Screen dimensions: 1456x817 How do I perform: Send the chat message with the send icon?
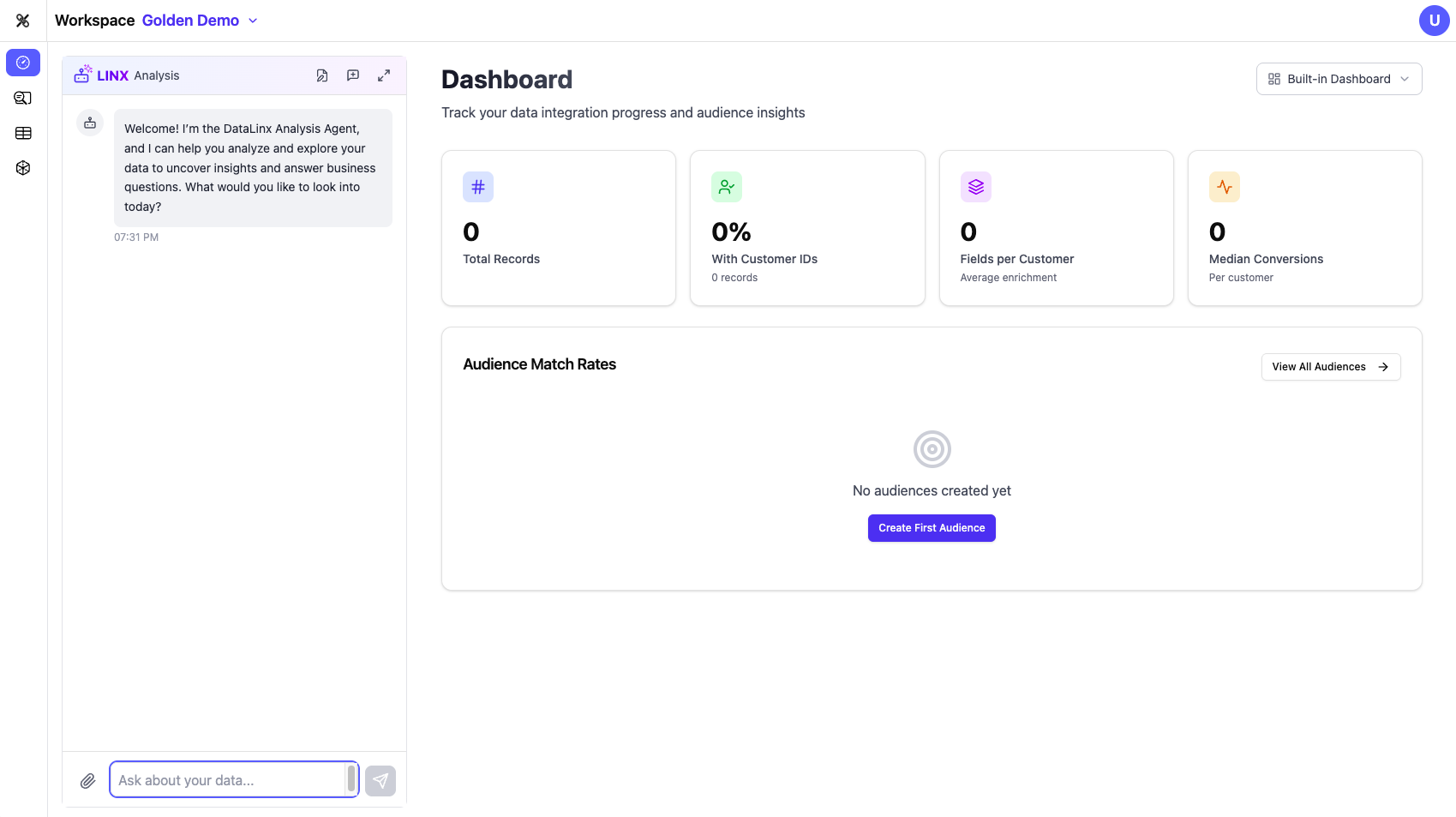380,780
